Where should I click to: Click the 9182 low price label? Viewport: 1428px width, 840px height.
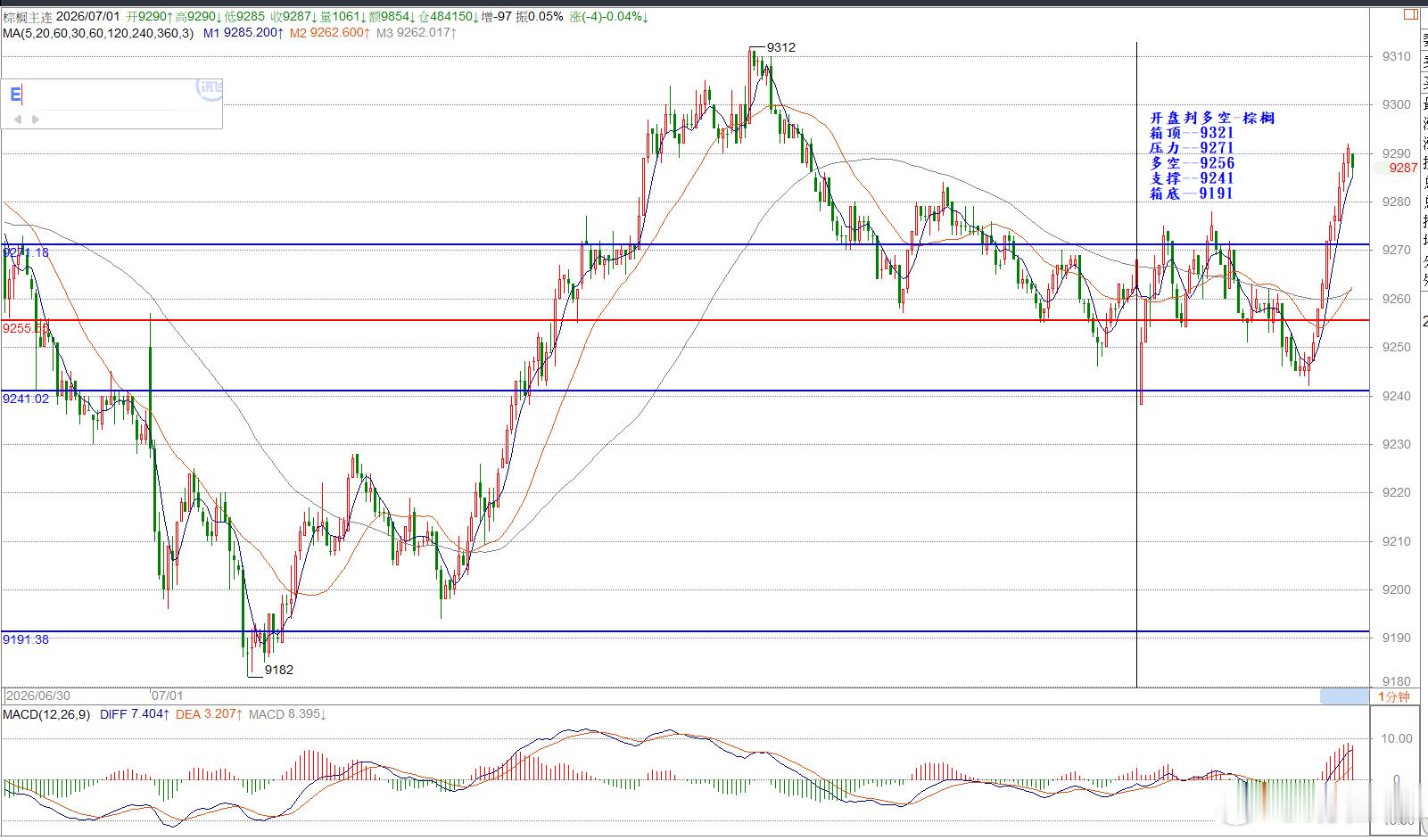click(278, 670)
